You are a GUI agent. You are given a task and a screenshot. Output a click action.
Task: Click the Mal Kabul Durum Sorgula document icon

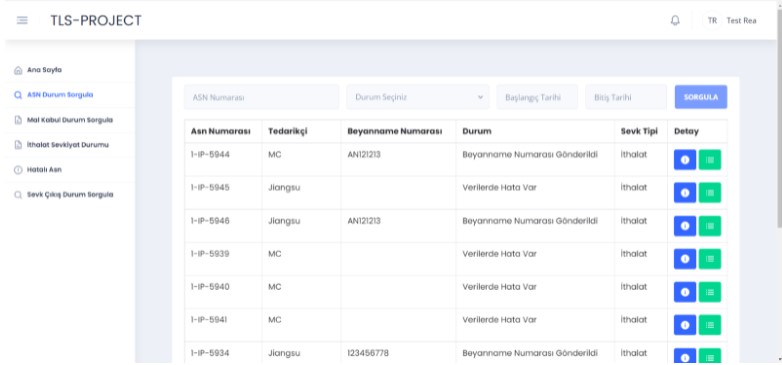point(18,120)
